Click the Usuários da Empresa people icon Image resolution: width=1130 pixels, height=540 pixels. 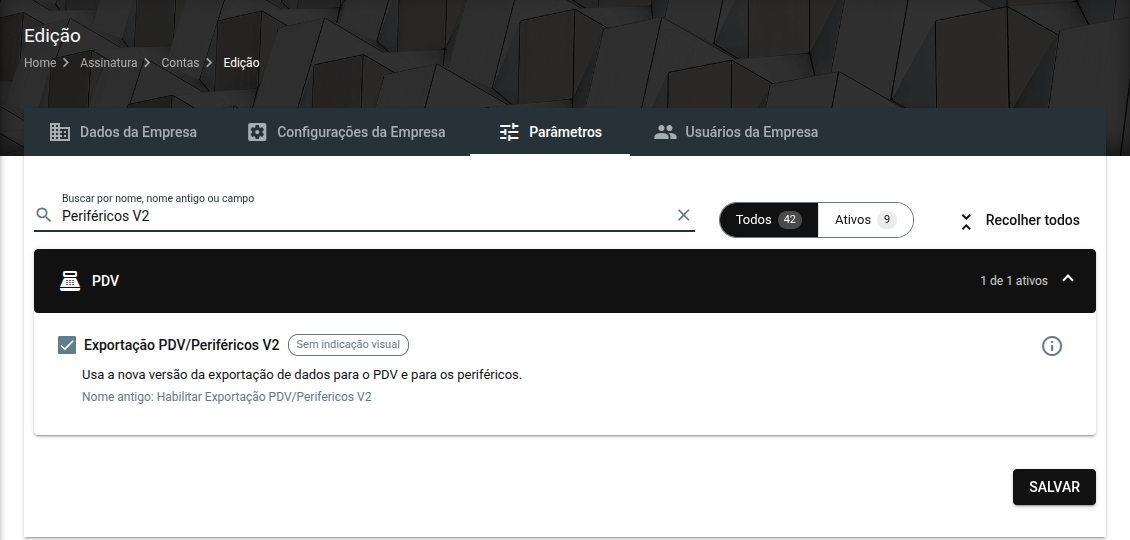click(665, 132)
